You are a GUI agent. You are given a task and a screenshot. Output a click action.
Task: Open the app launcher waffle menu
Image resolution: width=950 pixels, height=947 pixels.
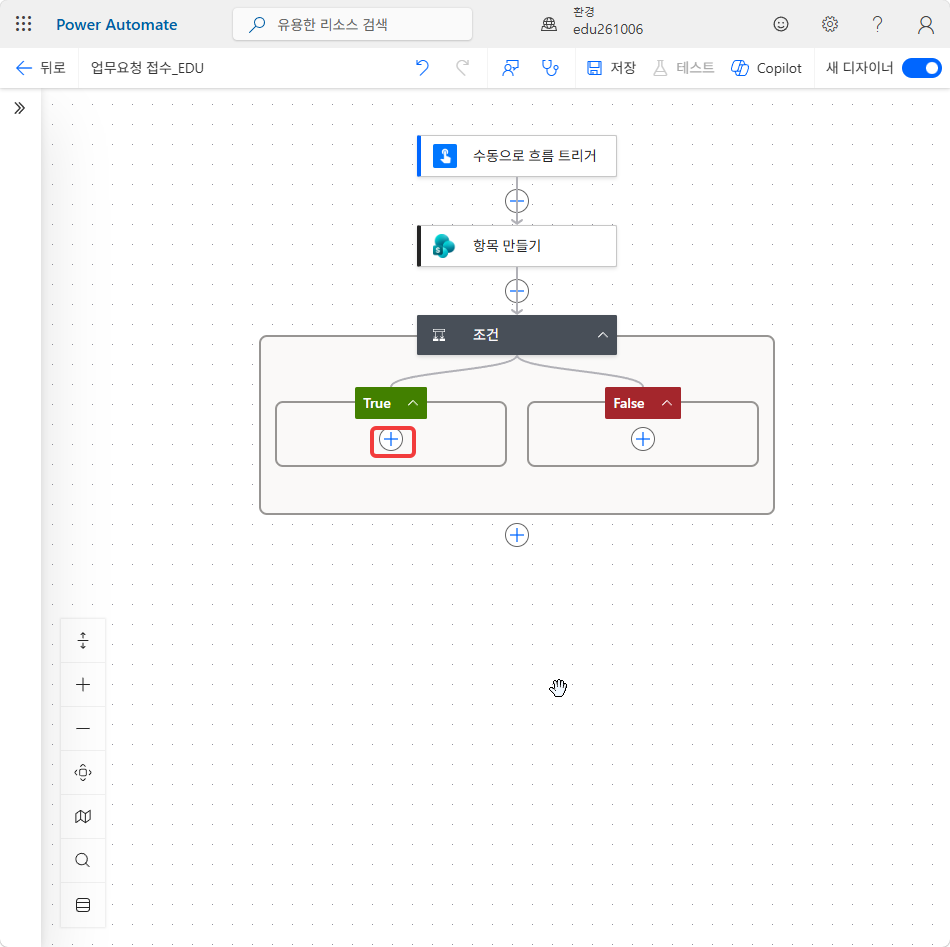pyautogui.click(x=24, y=24)
